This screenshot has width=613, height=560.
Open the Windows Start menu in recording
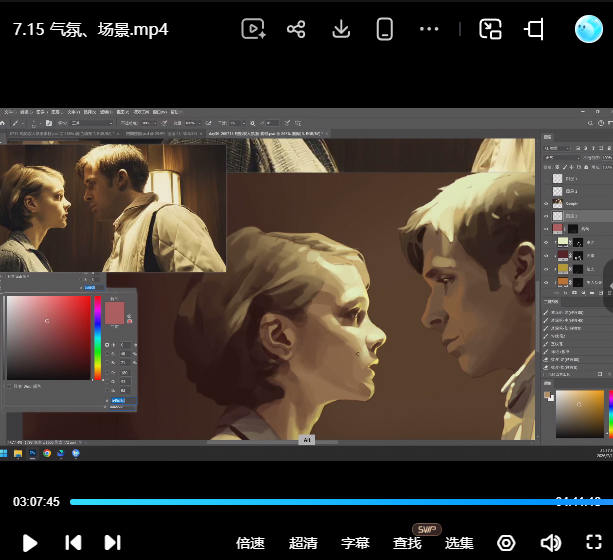[x=4, y=453]
